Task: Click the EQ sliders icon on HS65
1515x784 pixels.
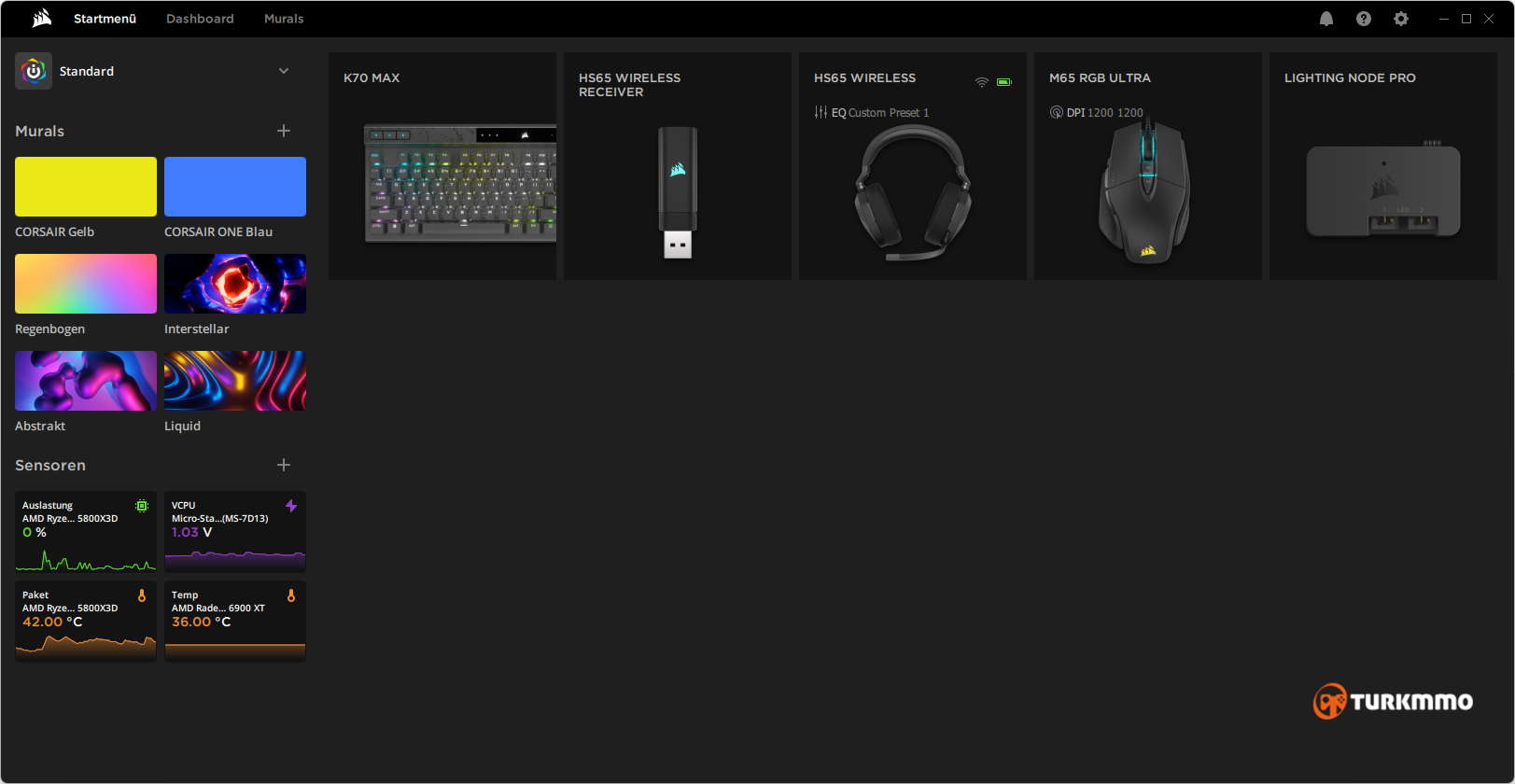Action: point(821,112)
